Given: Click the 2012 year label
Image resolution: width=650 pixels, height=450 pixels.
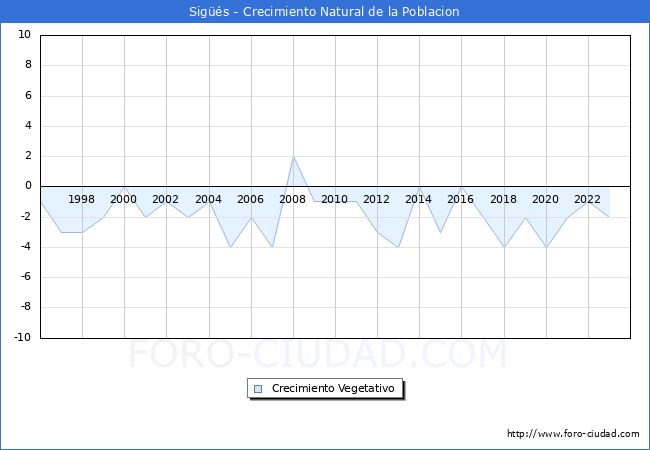Looking at the screenshot, I should coord(376,199).
